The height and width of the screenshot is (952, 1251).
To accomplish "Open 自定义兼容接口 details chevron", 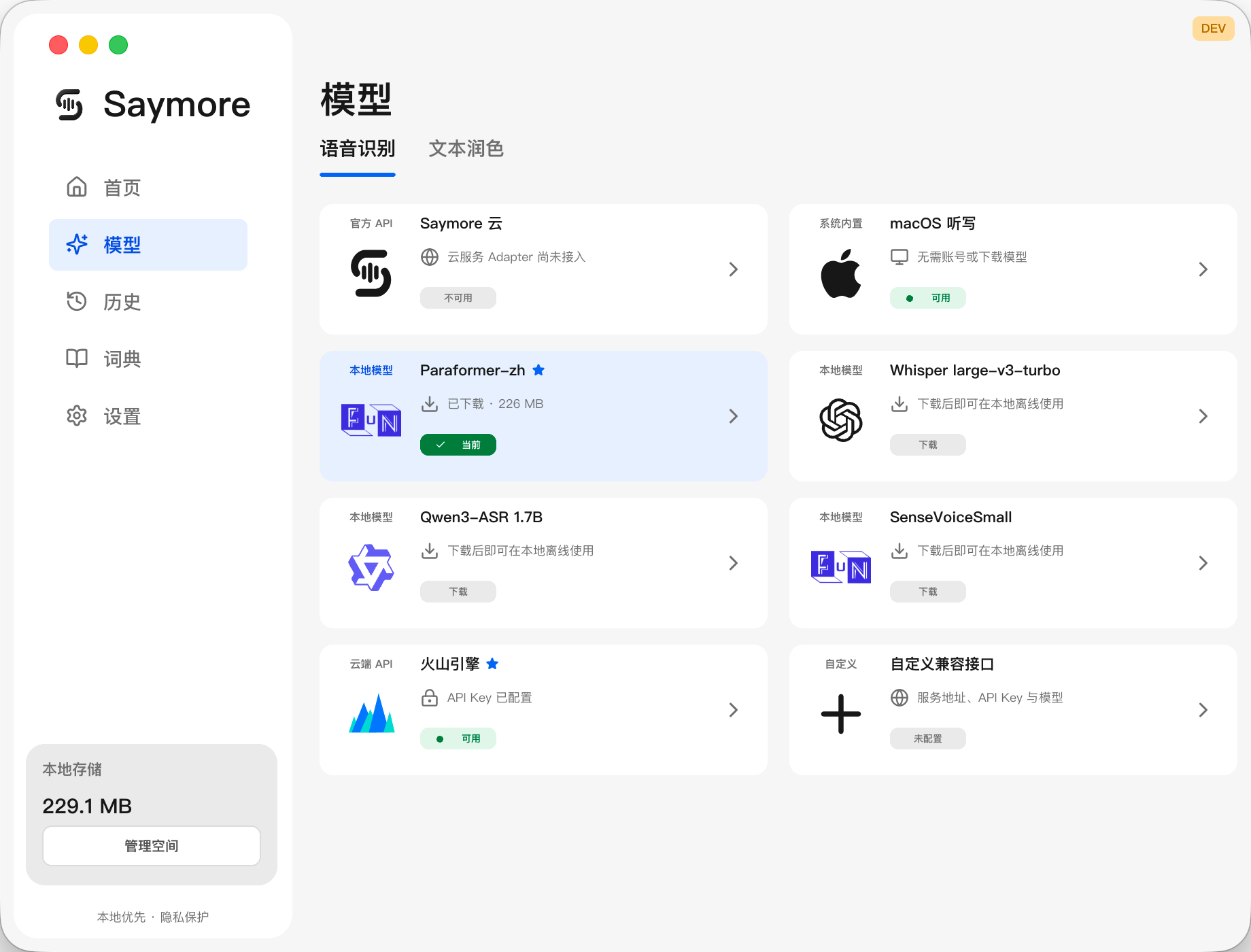I will point(1203,710).
